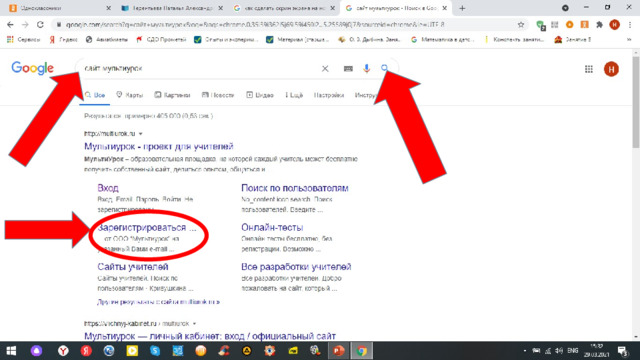Open the purple Alice assistant taskbar icon
The height and width of the screenshot is (360, 640).
click(36, 351)
